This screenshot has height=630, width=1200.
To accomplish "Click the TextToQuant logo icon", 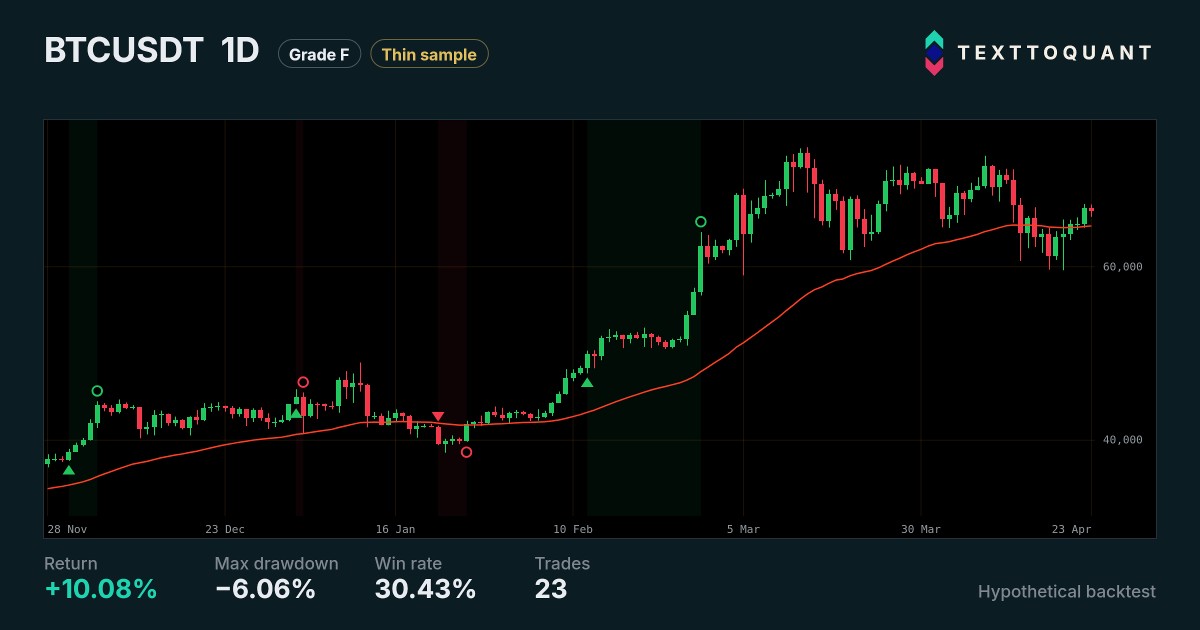I will tap(933, 53).
